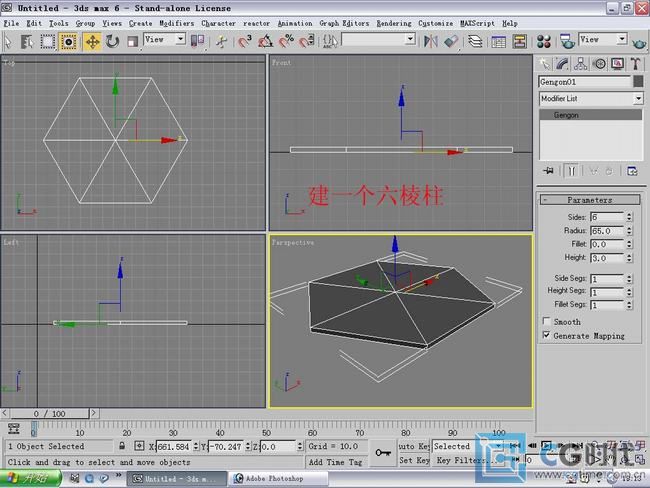650x488 pixels.
Task: Uncheck Generate Mapping checkbox
Action: [546, 335]
